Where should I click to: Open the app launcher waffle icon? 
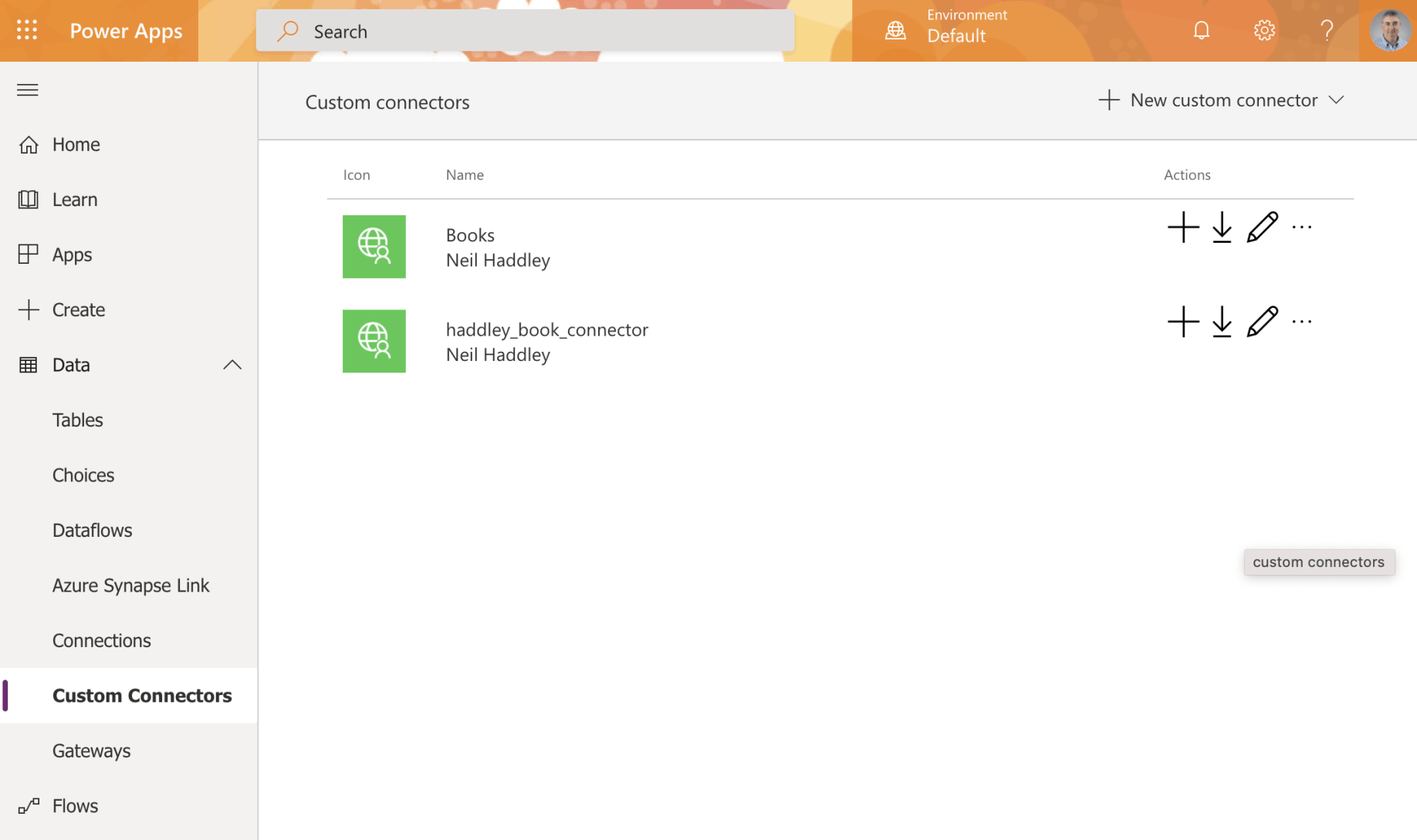(27, 30)
